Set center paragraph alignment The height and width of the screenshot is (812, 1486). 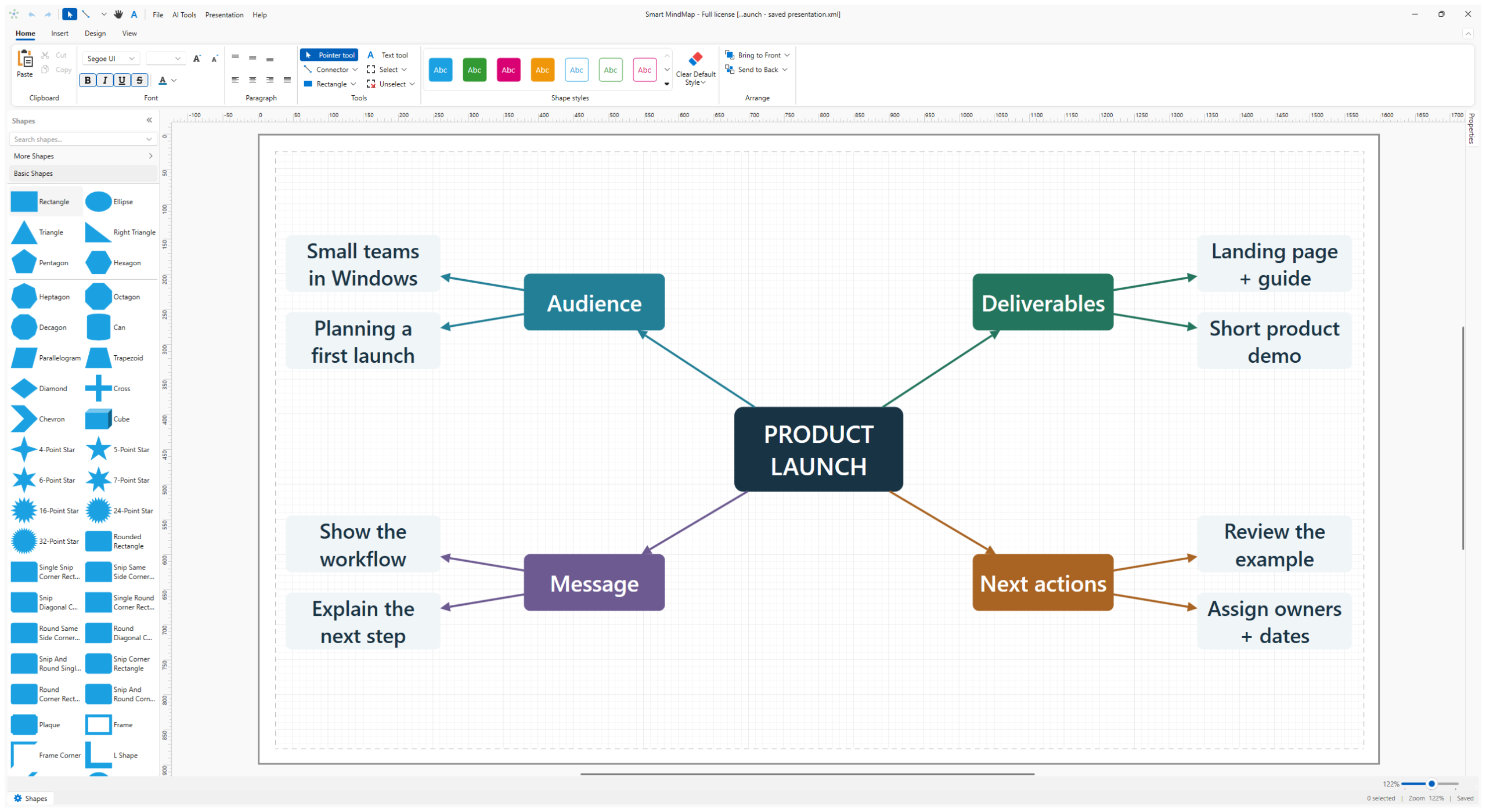[253, 81]
